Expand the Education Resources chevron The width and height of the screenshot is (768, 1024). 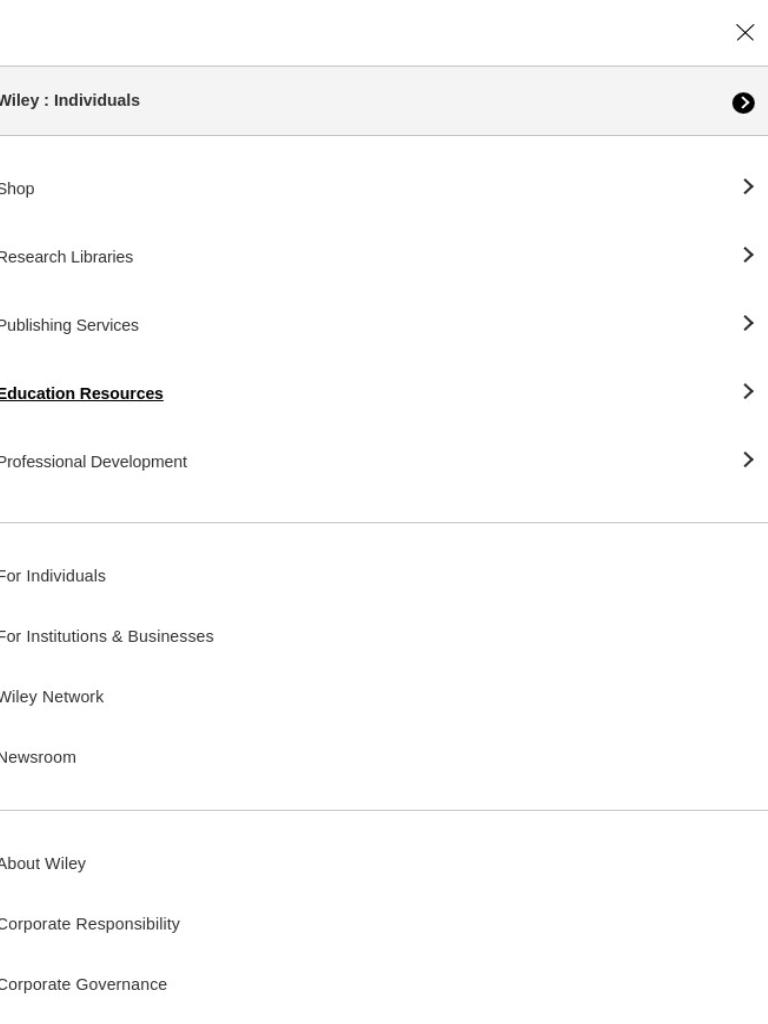(748, 391)
